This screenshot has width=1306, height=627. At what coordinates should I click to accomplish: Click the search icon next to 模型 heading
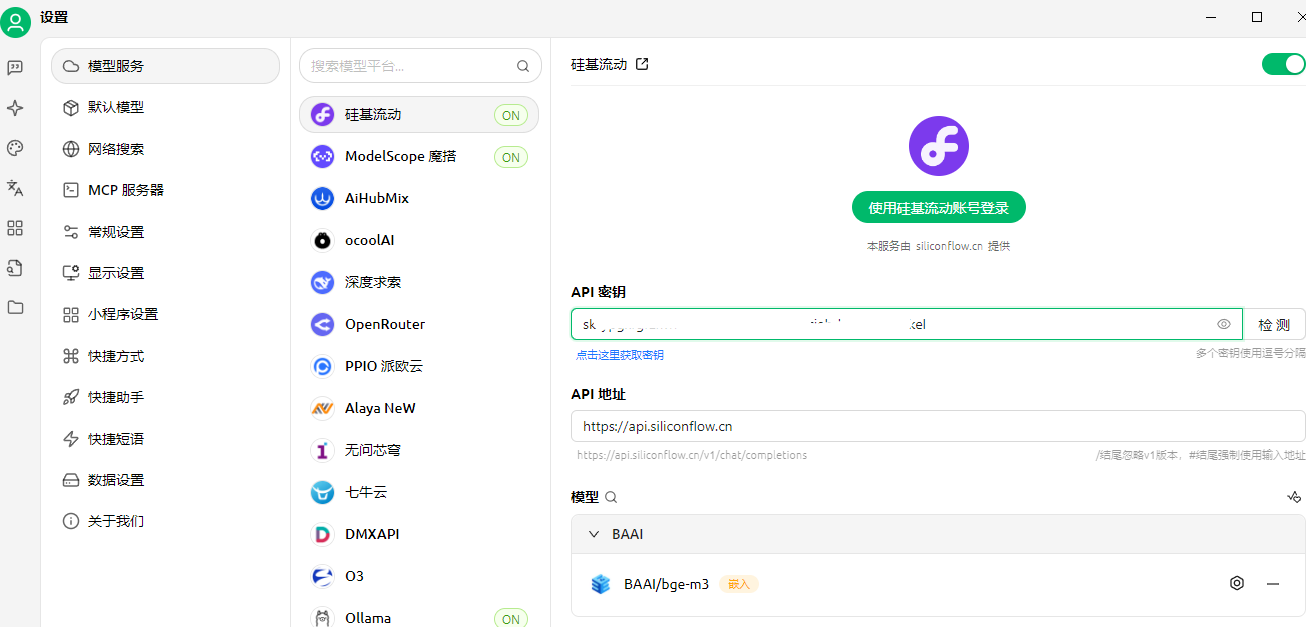click(x=611, y=497)
